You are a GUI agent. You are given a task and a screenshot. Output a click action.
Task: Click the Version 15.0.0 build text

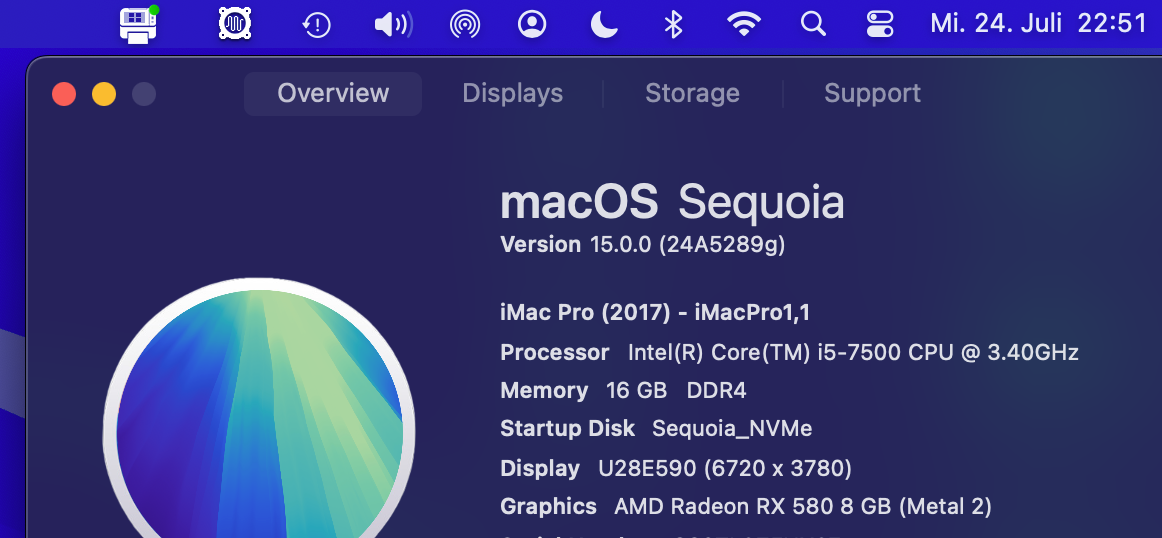point(642,245)
